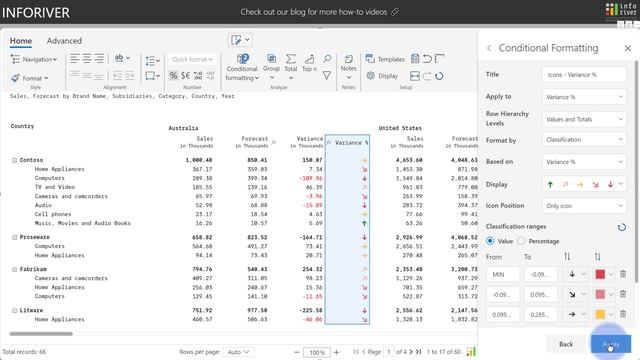Click the currency format icon
Viewport: 640px width, 360px height.
(185, 76)
